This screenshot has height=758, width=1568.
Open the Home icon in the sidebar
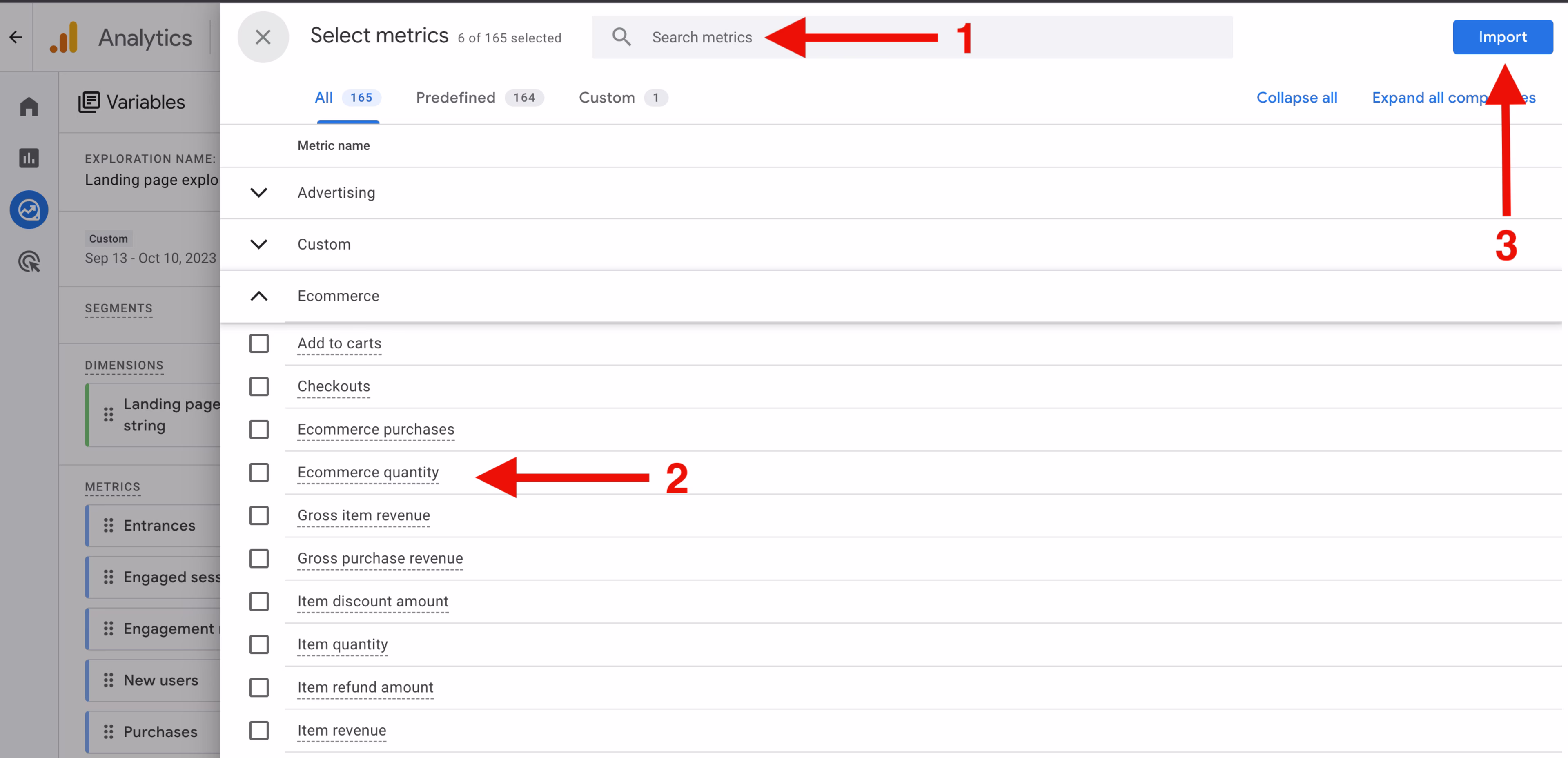pyautogui.click(x=29, y=107)
